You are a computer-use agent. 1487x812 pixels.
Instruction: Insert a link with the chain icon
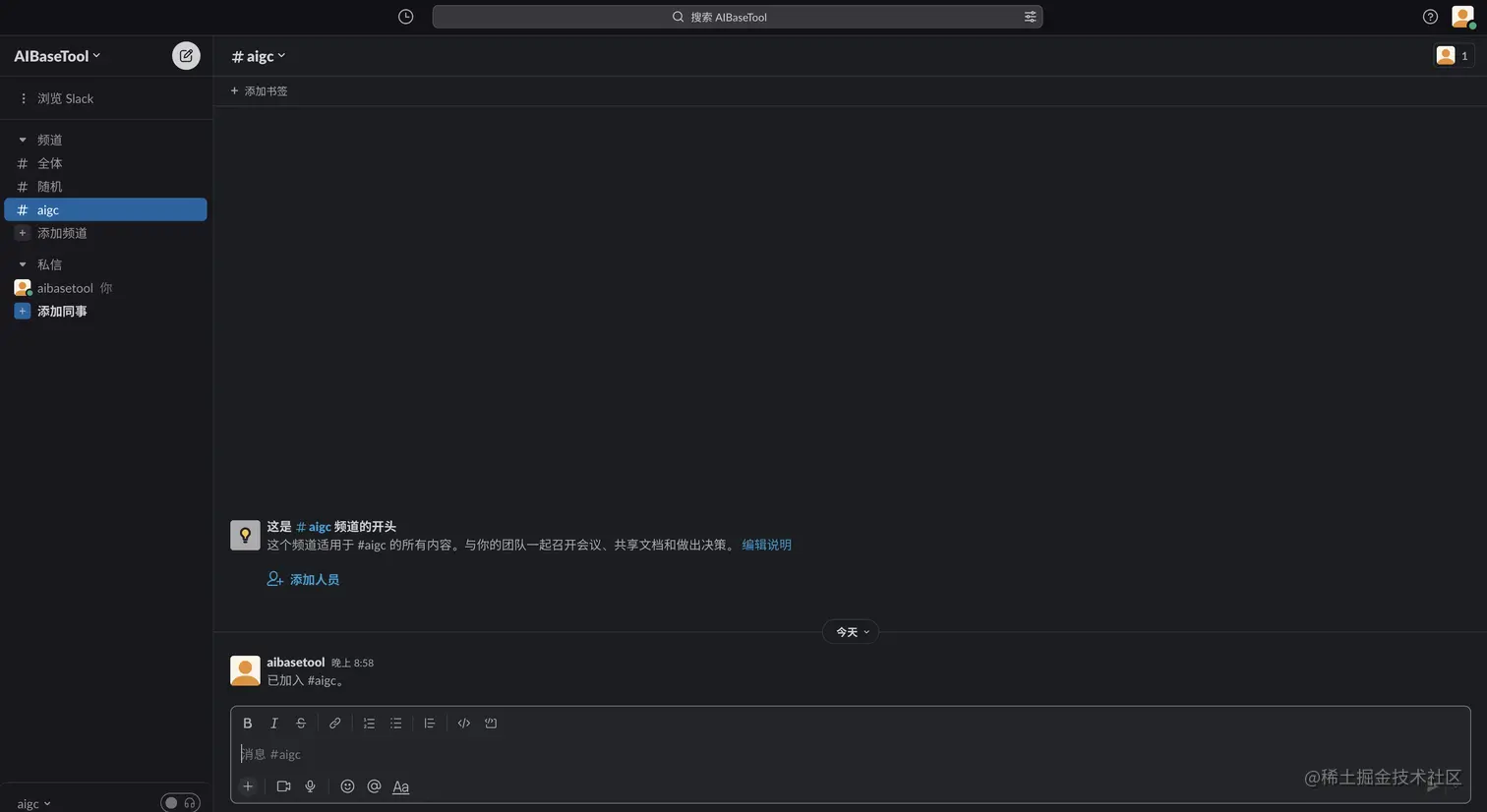click(x=334, y=723)
